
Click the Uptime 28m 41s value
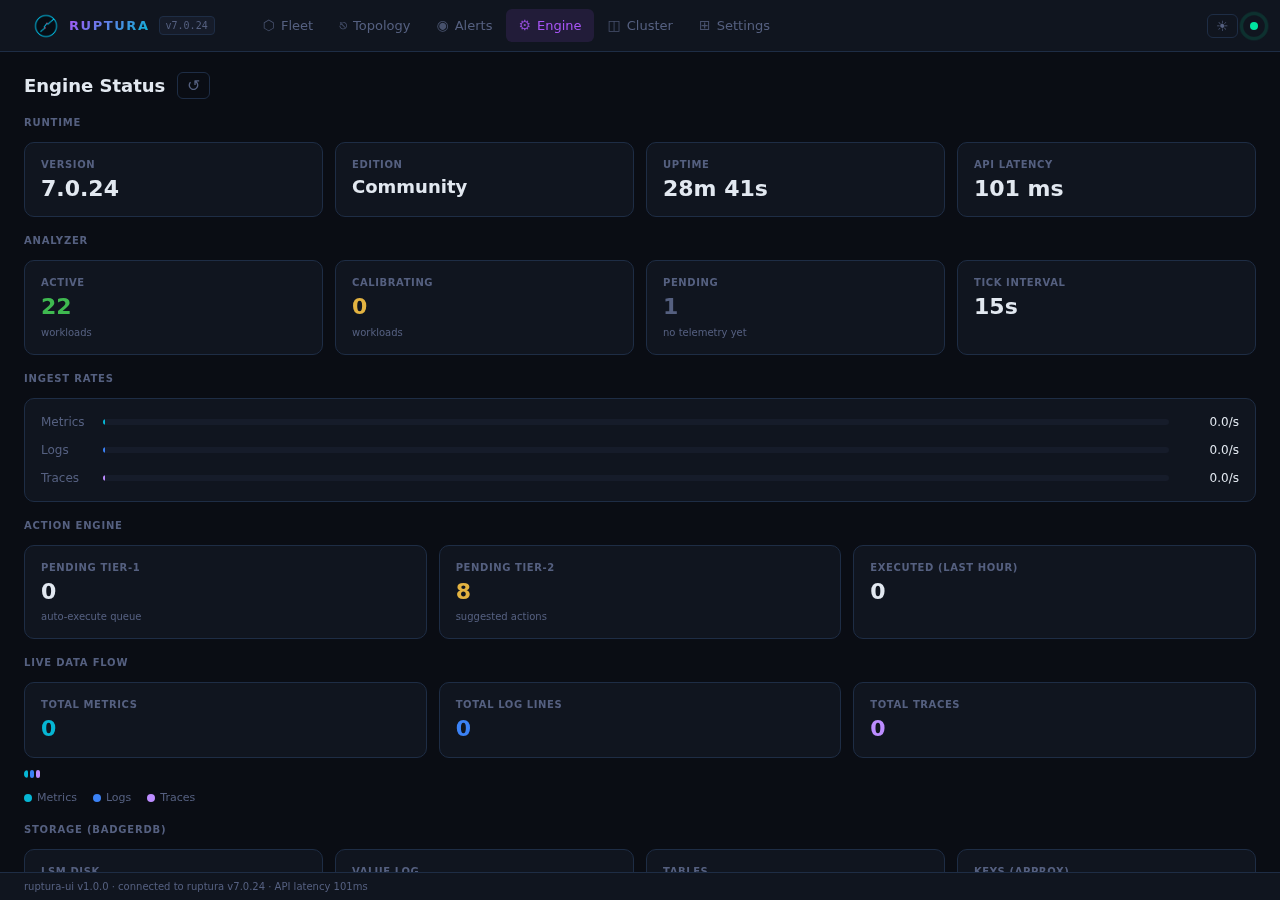715,188
